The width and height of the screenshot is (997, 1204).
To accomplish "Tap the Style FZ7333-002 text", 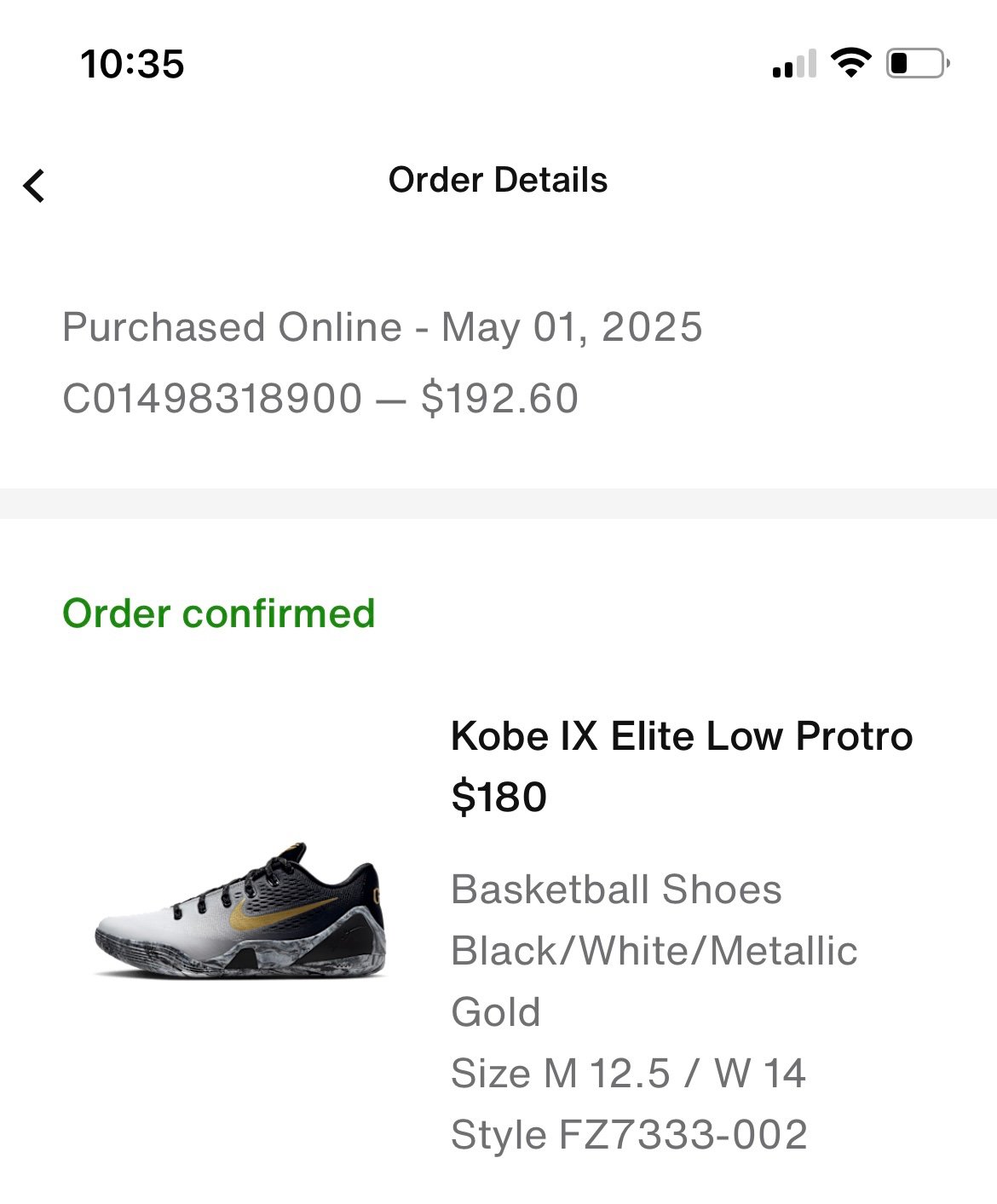I will (629, 1135).
